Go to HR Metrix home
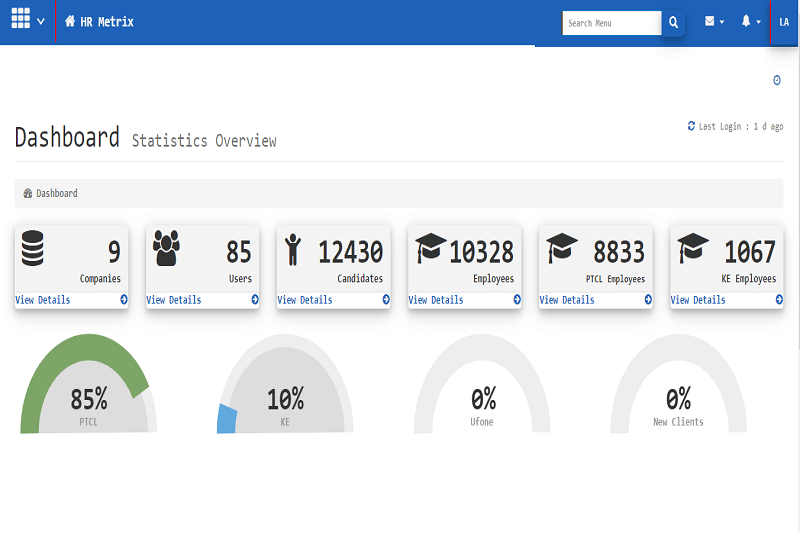This screenshot has height=533, width=800. pos(99,22)
